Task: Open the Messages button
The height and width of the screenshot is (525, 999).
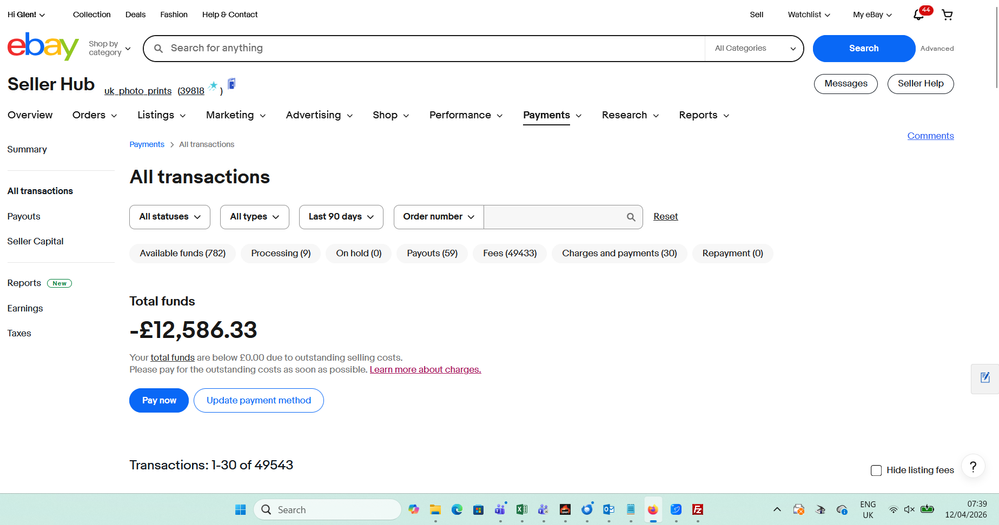Action: pos(845,83)
